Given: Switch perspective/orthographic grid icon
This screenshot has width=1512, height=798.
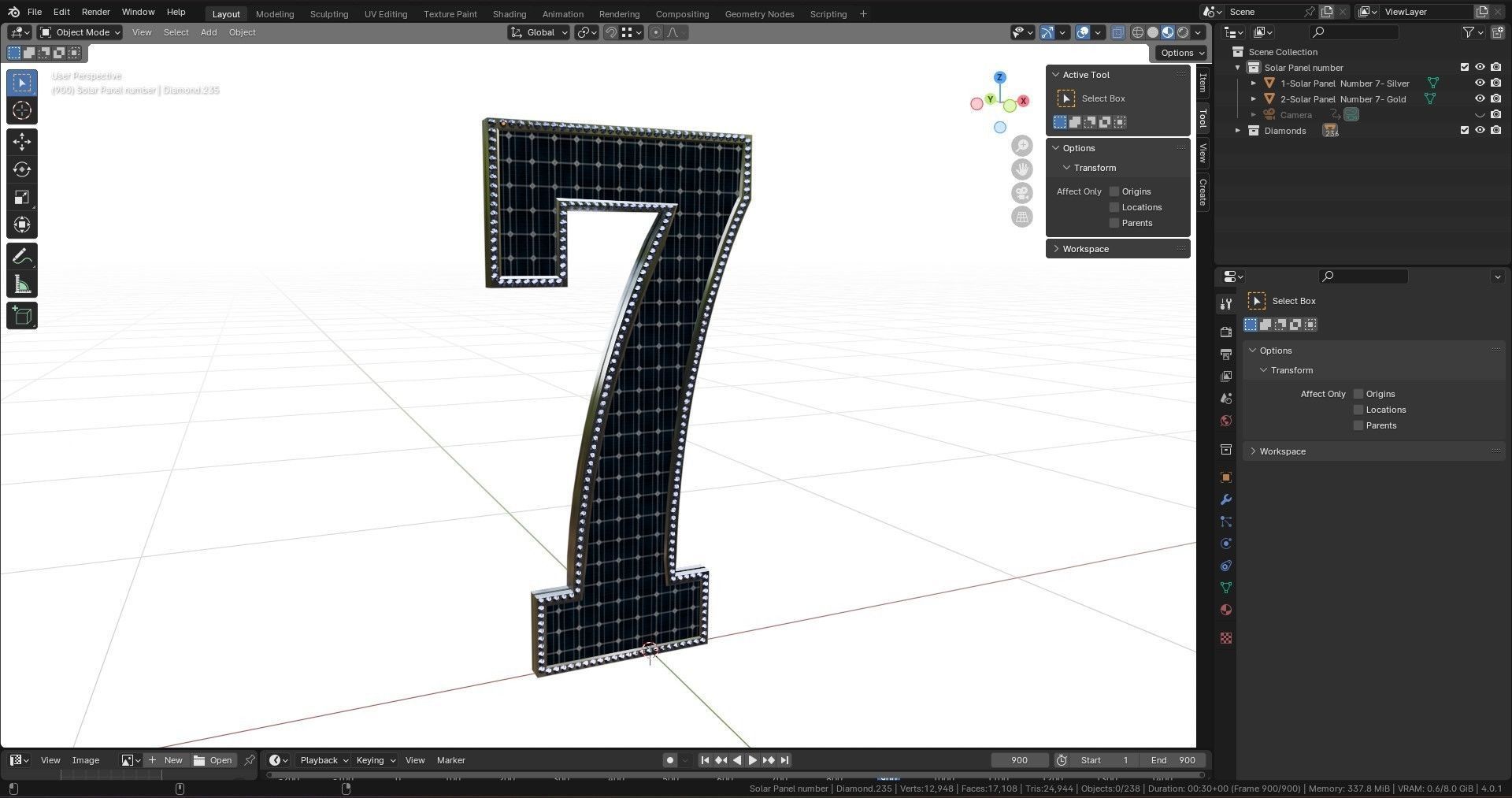Looking at the screenshot, I should tap(1021, 217).
